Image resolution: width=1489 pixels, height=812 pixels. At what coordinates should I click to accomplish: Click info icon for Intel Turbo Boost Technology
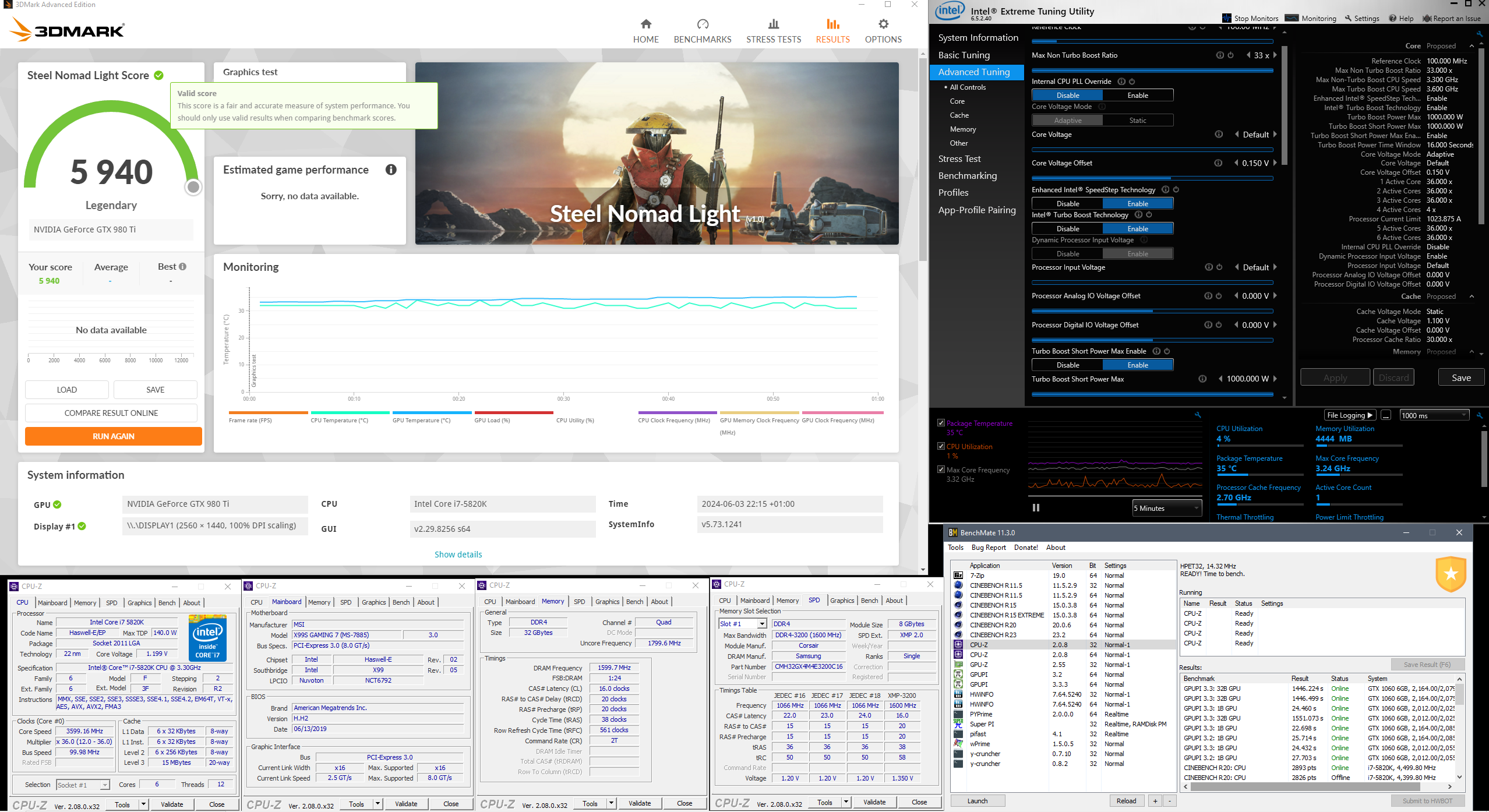(1138, 215)
